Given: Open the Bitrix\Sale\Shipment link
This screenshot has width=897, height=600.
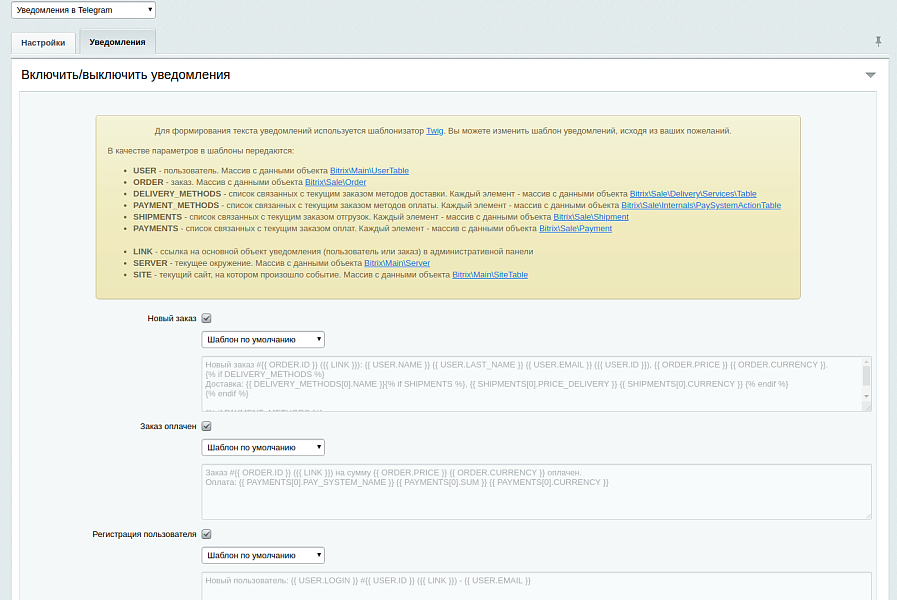Looking at the screenshot, I should [591, 217].
